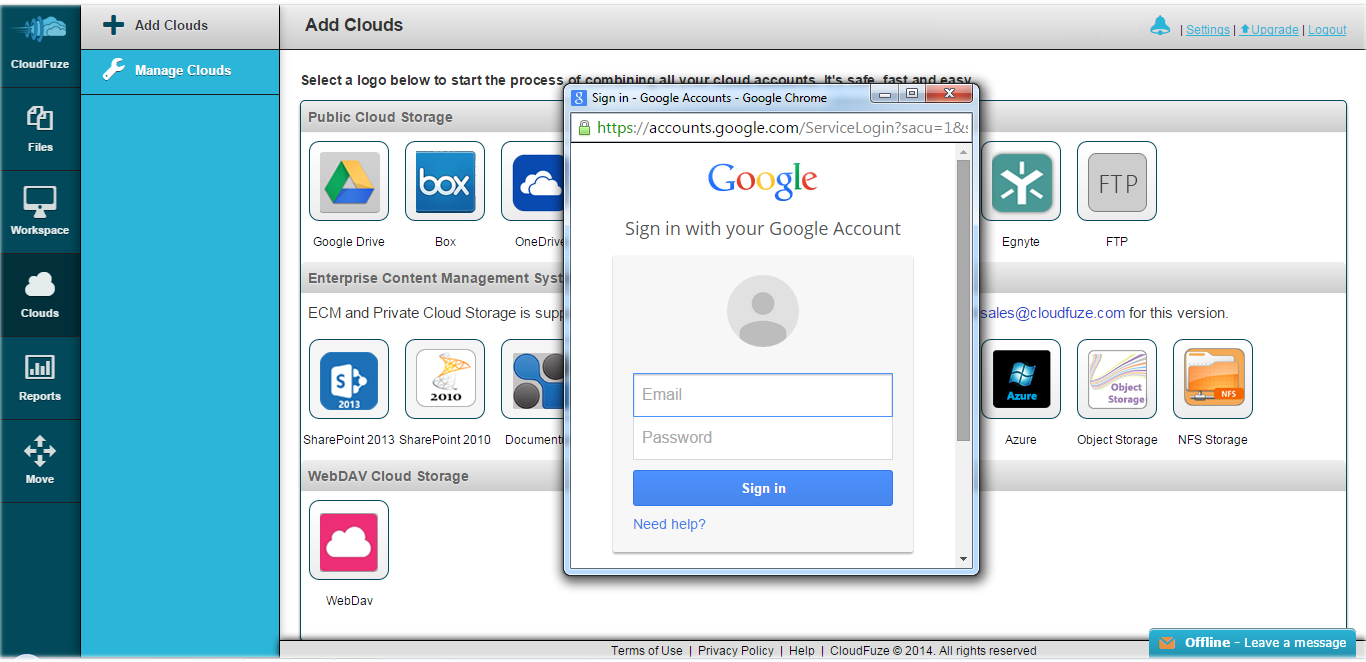The width and height of the screenshot is (1366, 662).
Task: Click the Password input field
Action: [x=763, y=438]
